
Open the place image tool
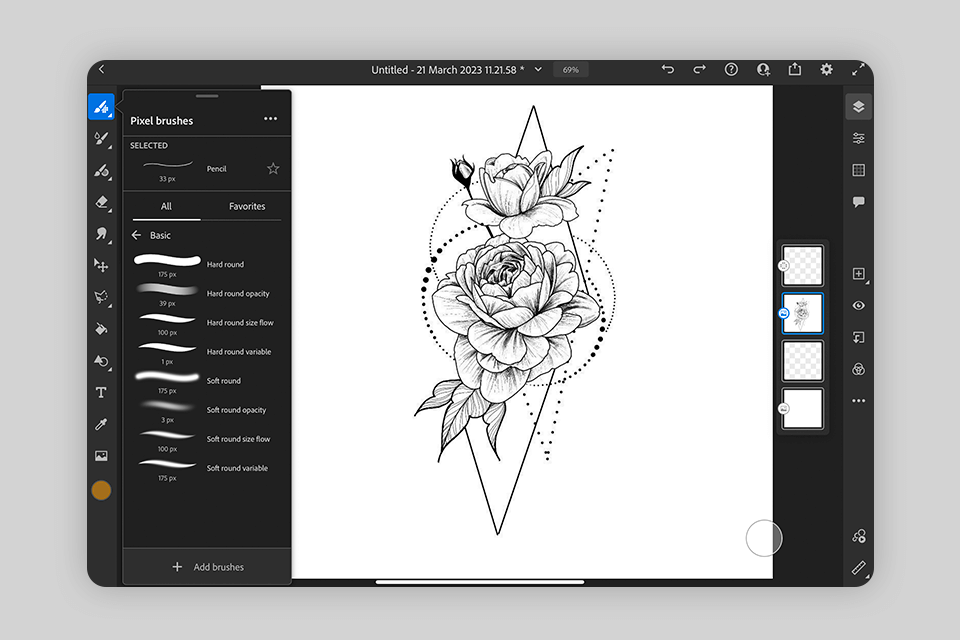101,456
